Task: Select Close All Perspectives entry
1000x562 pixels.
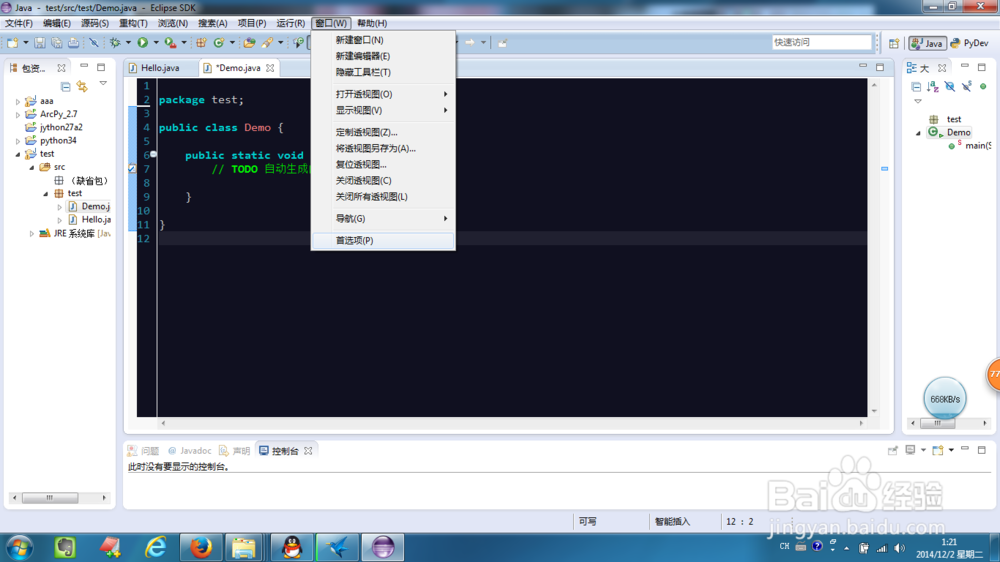Action: click(x=383, y=196)
